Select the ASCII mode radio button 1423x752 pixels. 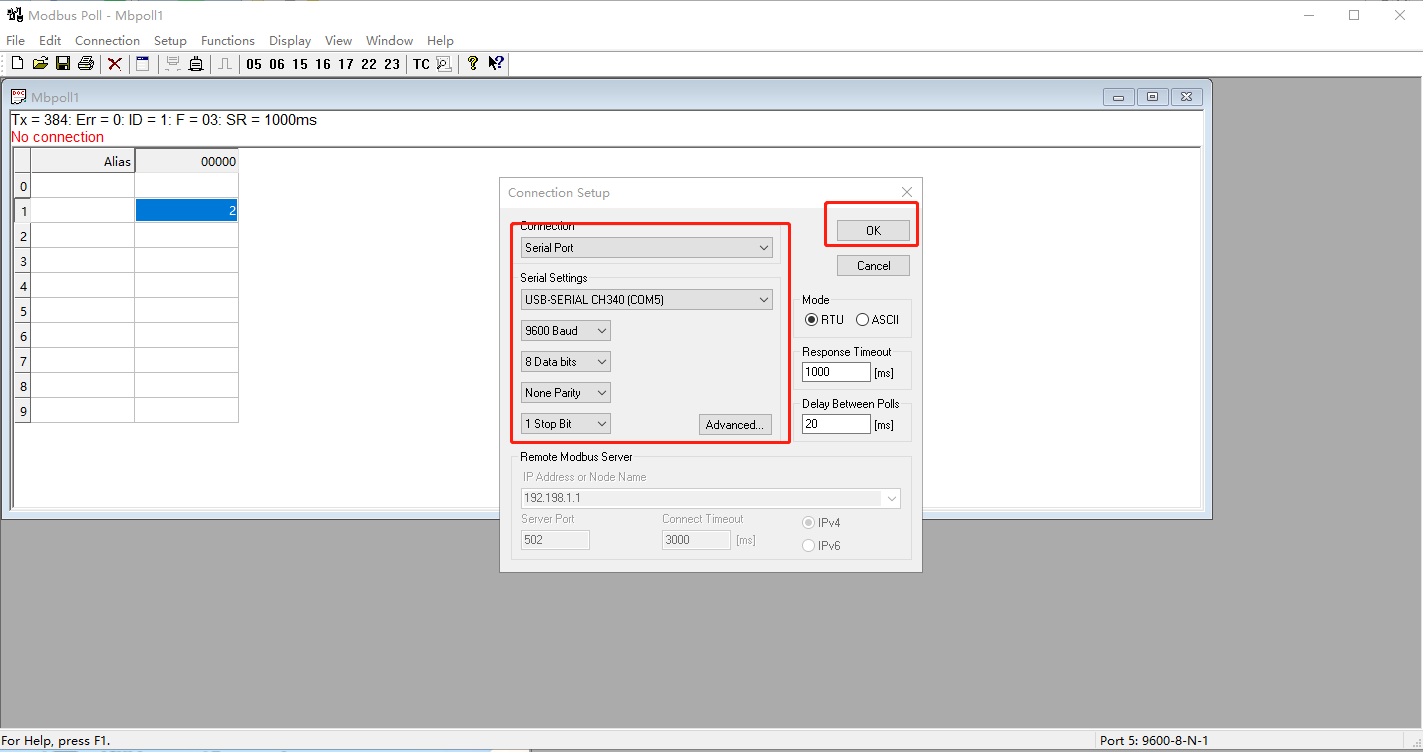point(862,320)
